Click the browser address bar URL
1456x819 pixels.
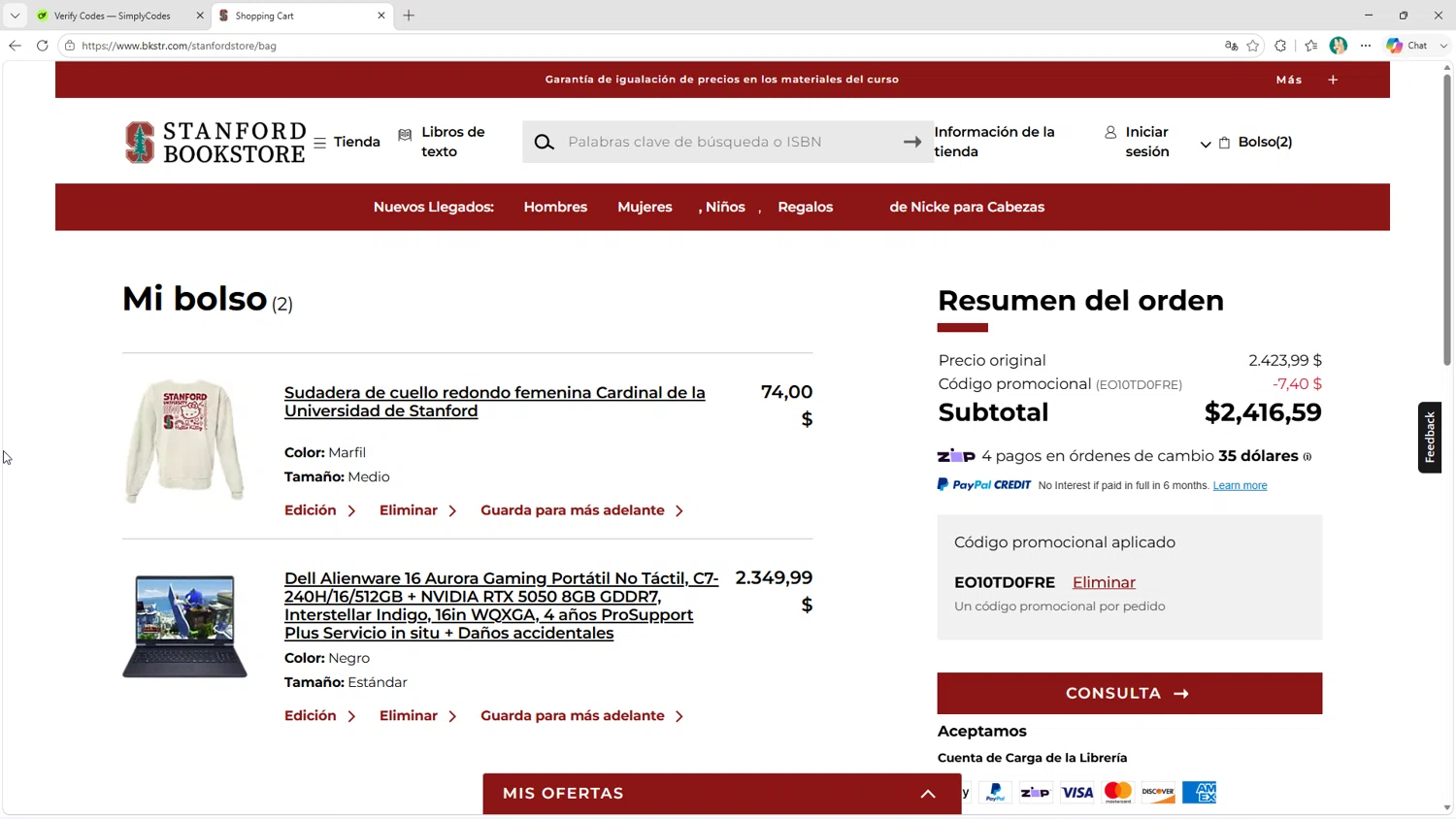179,46
